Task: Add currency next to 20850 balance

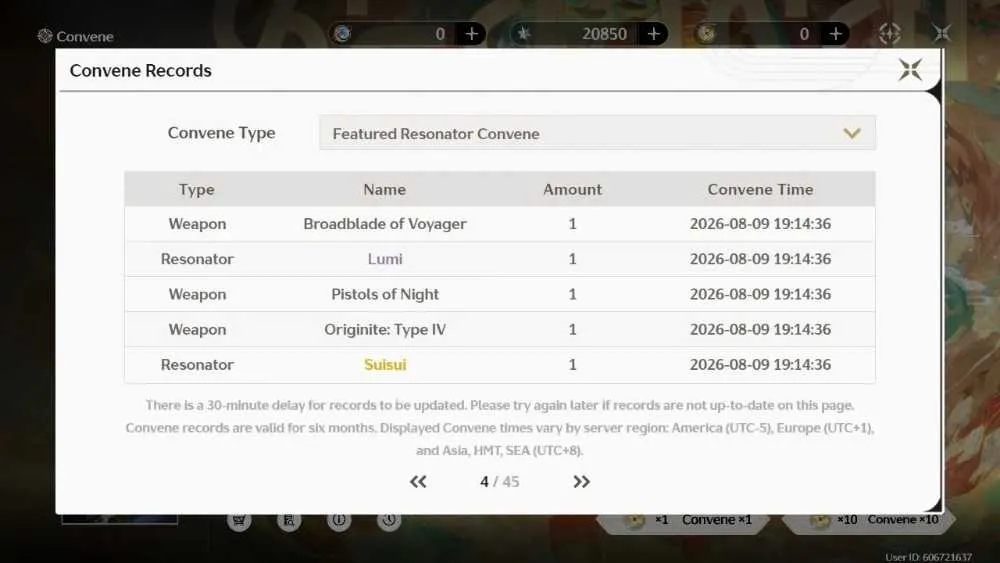Action: tap(654, 34)
